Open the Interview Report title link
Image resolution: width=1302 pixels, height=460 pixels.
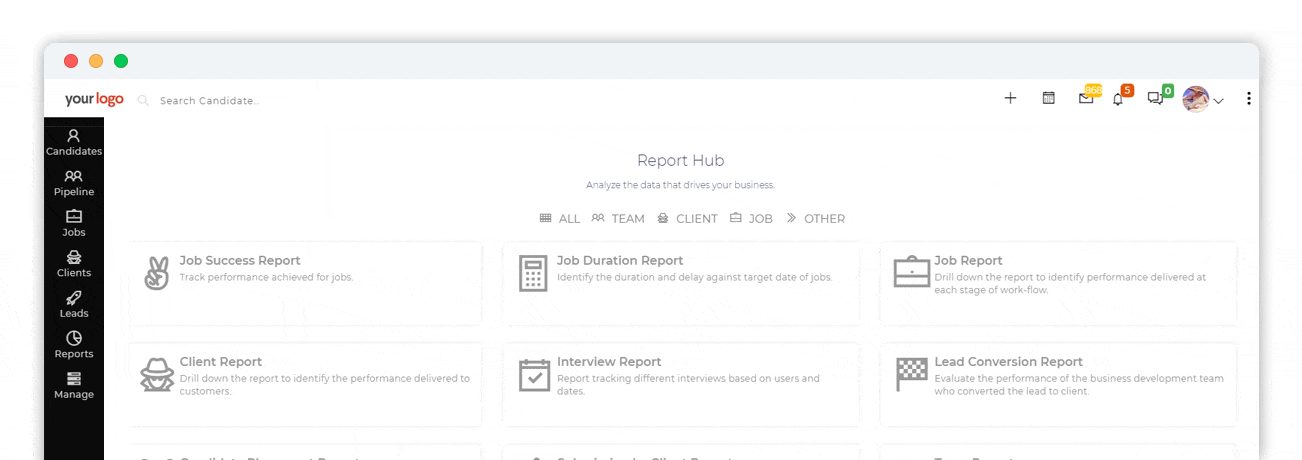coord(609,362)
